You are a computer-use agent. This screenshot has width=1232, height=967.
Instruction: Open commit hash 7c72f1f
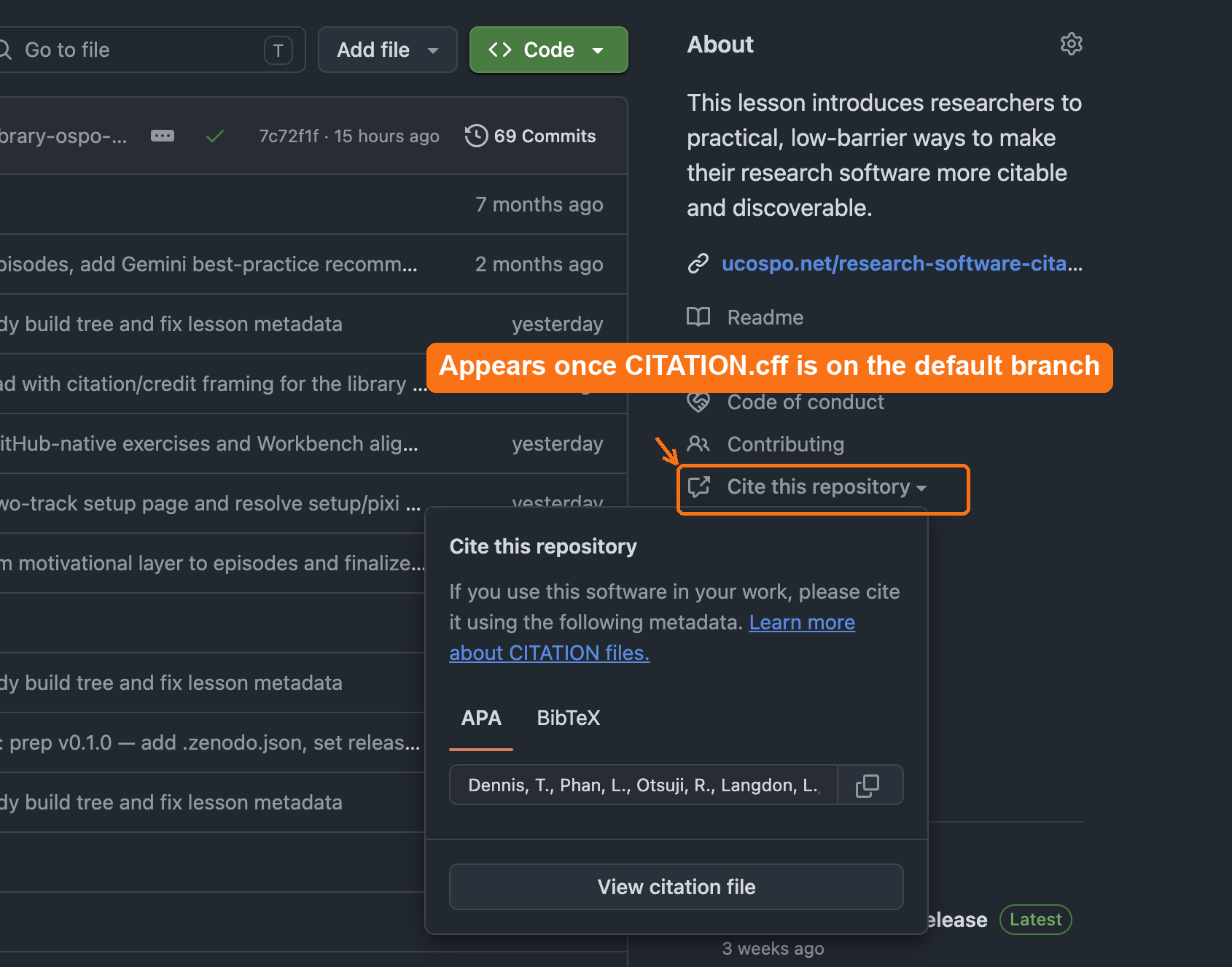click(289, 136)
